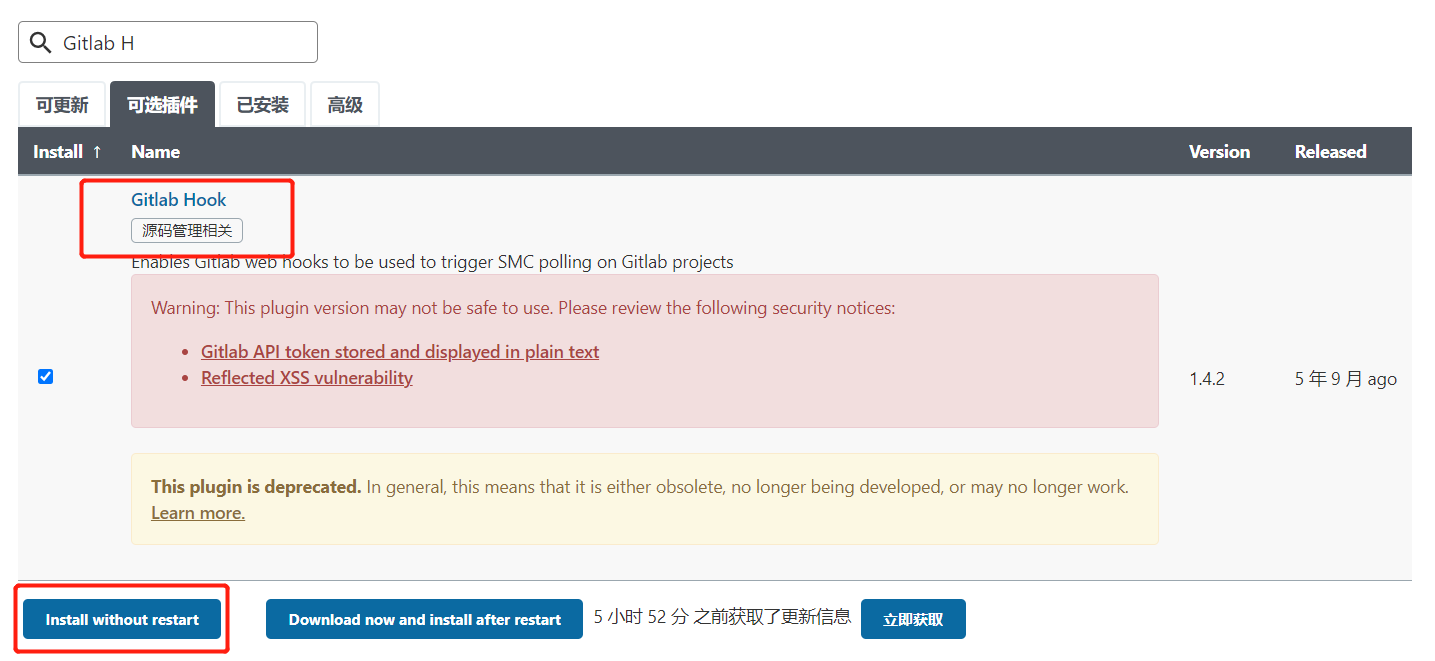Click Download now and install after restart

click(425, 620)
